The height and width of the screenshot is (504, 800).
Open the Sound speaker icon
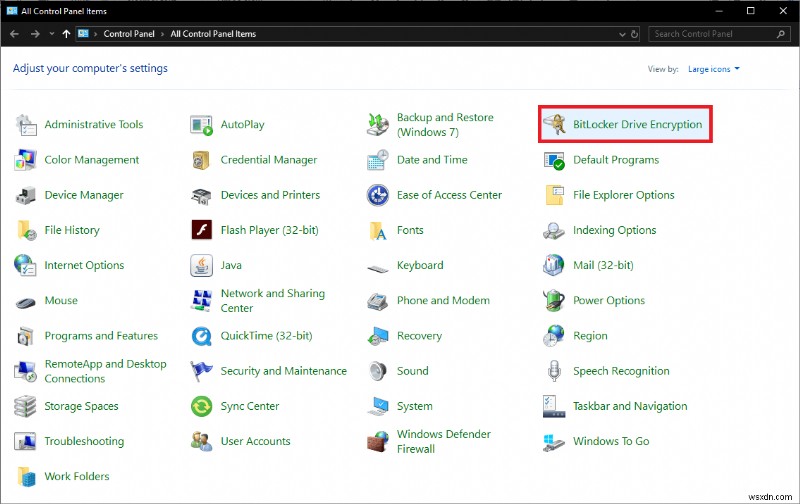[378, 371]
